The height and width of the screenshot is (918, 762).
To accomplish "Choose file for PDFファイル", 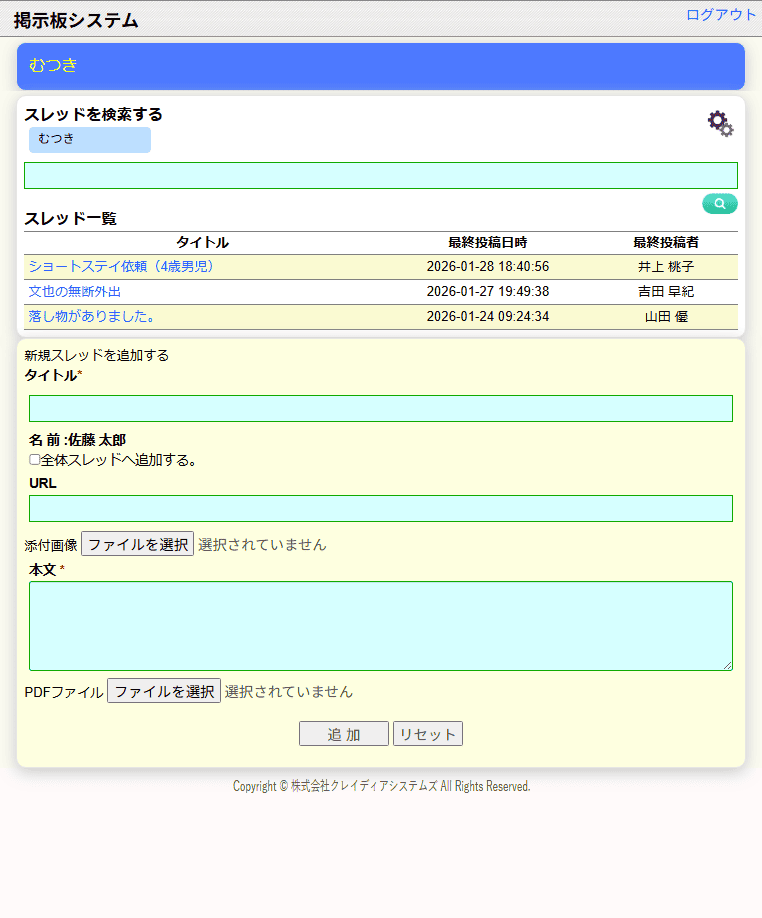I will pos(163,691).
